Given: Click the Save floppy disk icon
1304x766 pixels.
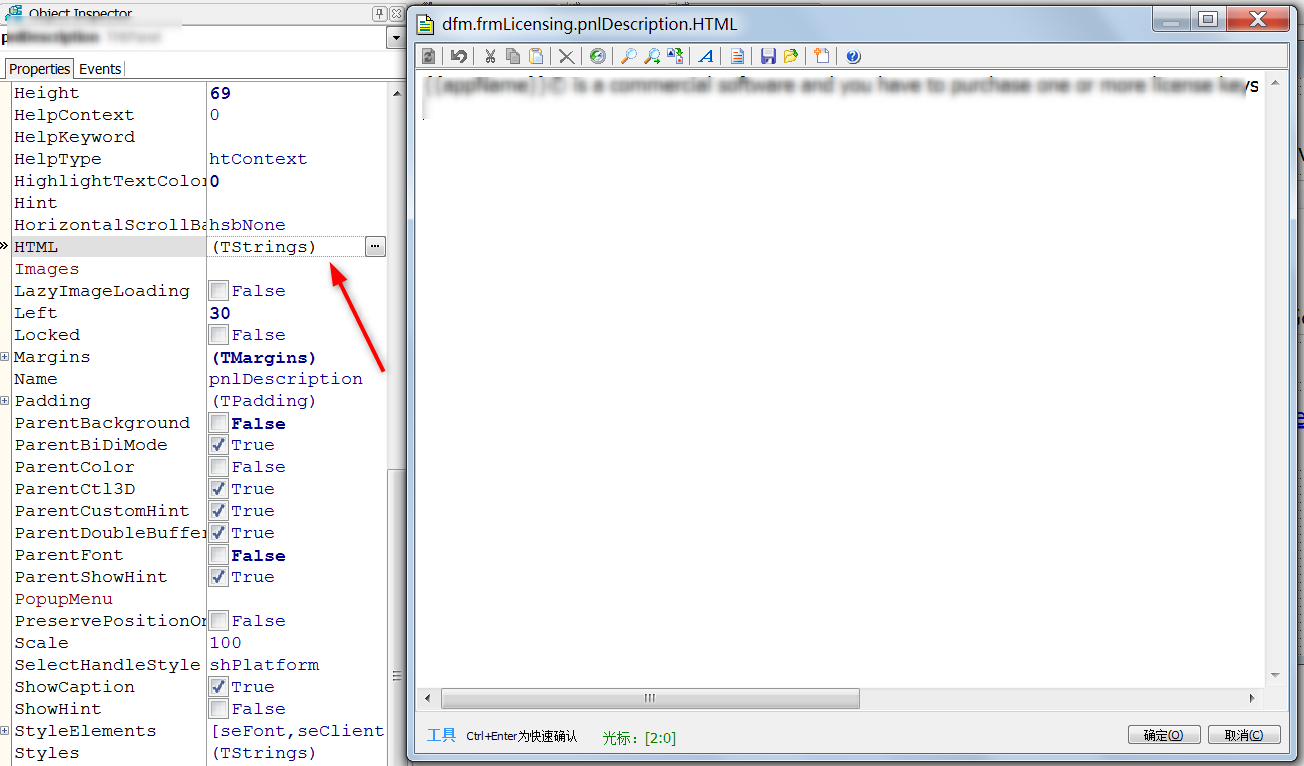Looking at the screenshot, I should [767, 57].
